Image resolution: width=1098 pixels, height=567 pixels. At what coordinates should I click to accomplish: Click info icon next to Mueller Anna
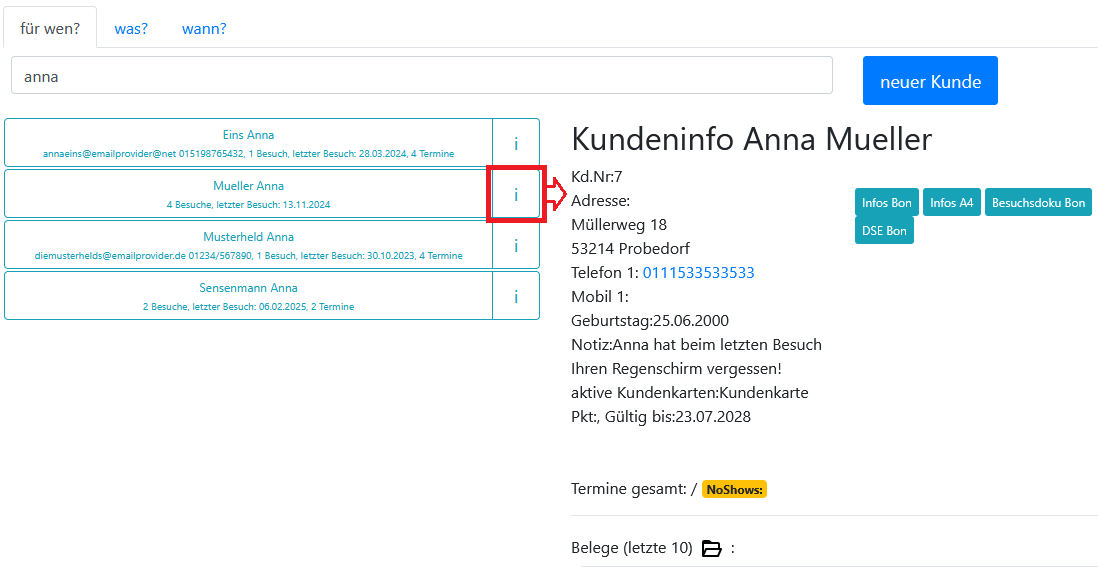(516, 194)
